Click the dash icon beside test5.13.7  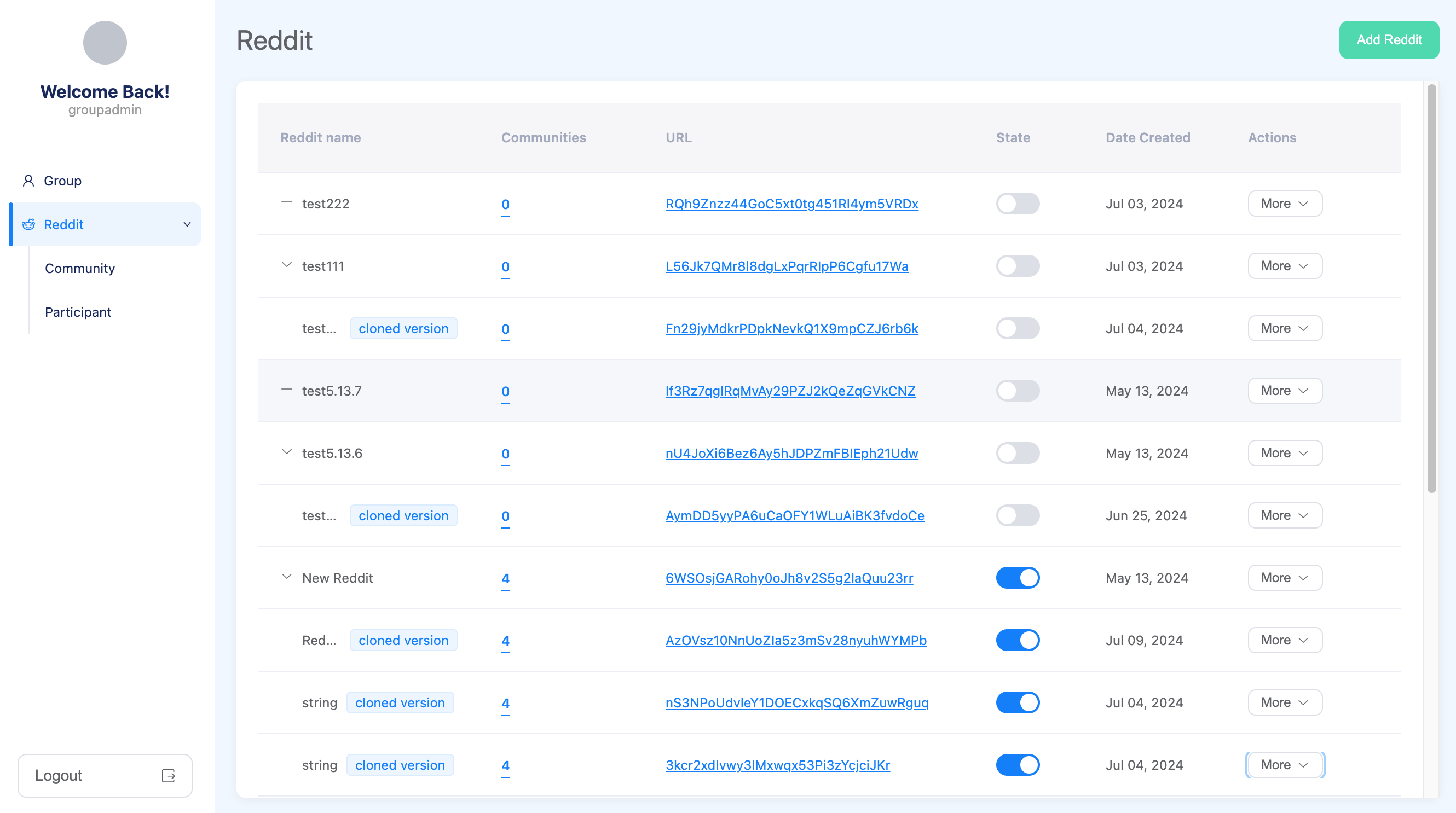pos(287,390)
